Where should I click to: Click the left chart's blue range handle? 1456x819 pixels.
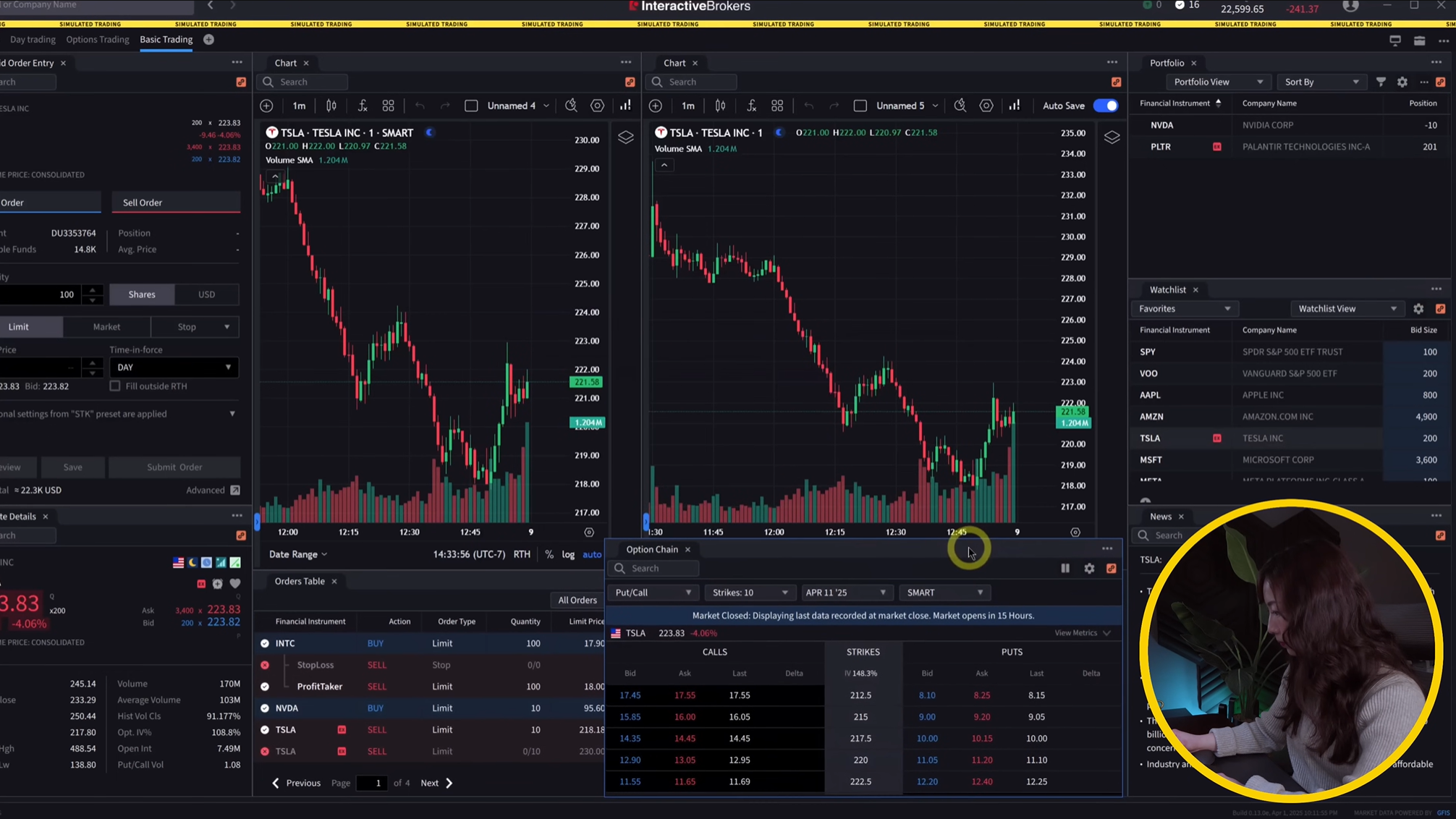tap(257, 521)
